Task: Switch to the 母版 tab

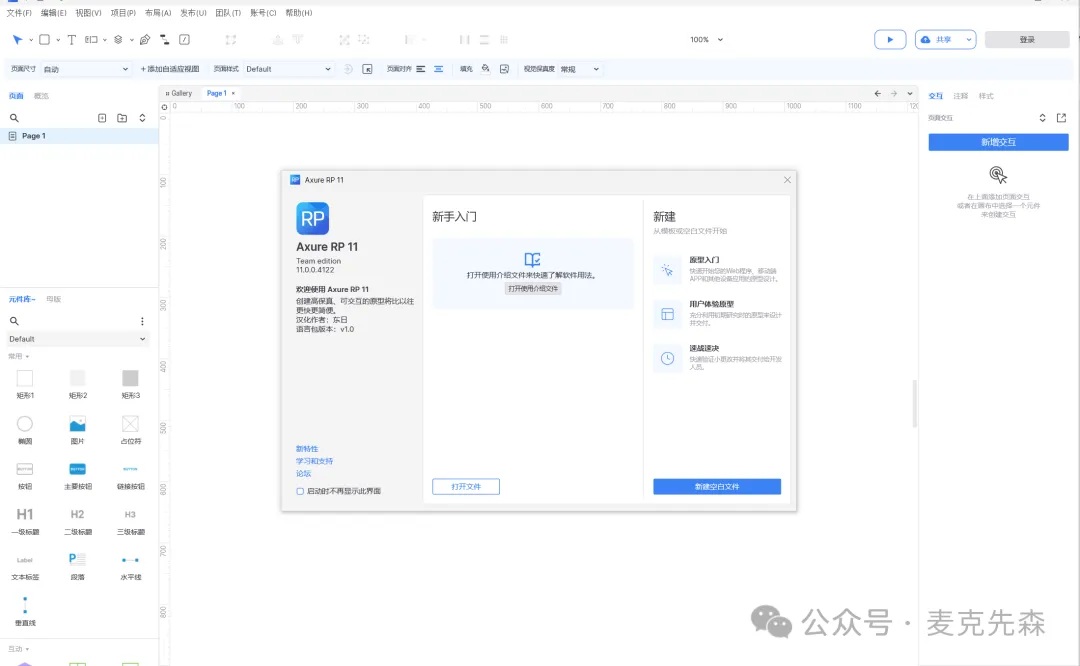Action: click(54, 299)
